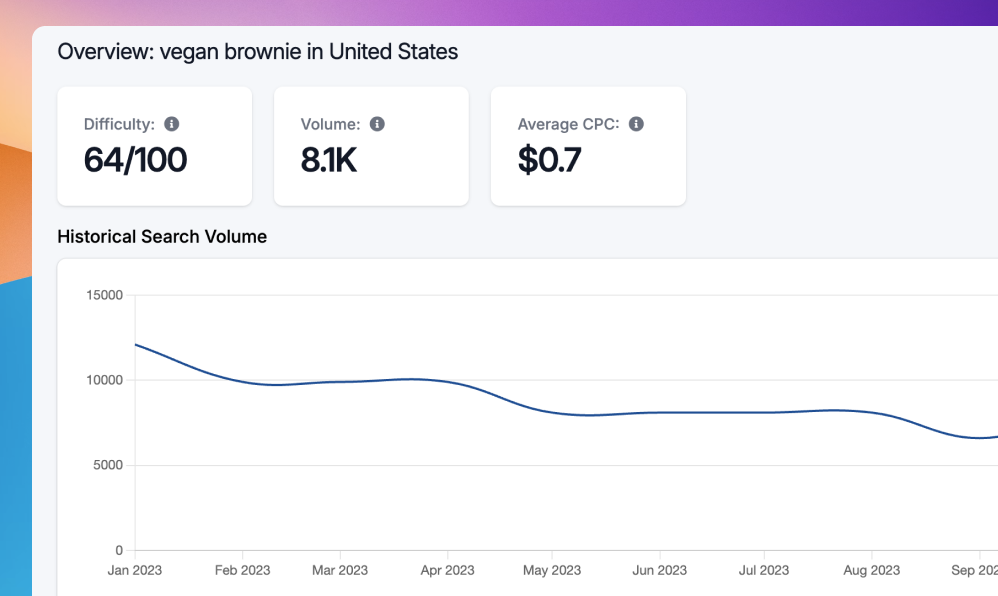Select the Jul 2023 axis label

763,570
